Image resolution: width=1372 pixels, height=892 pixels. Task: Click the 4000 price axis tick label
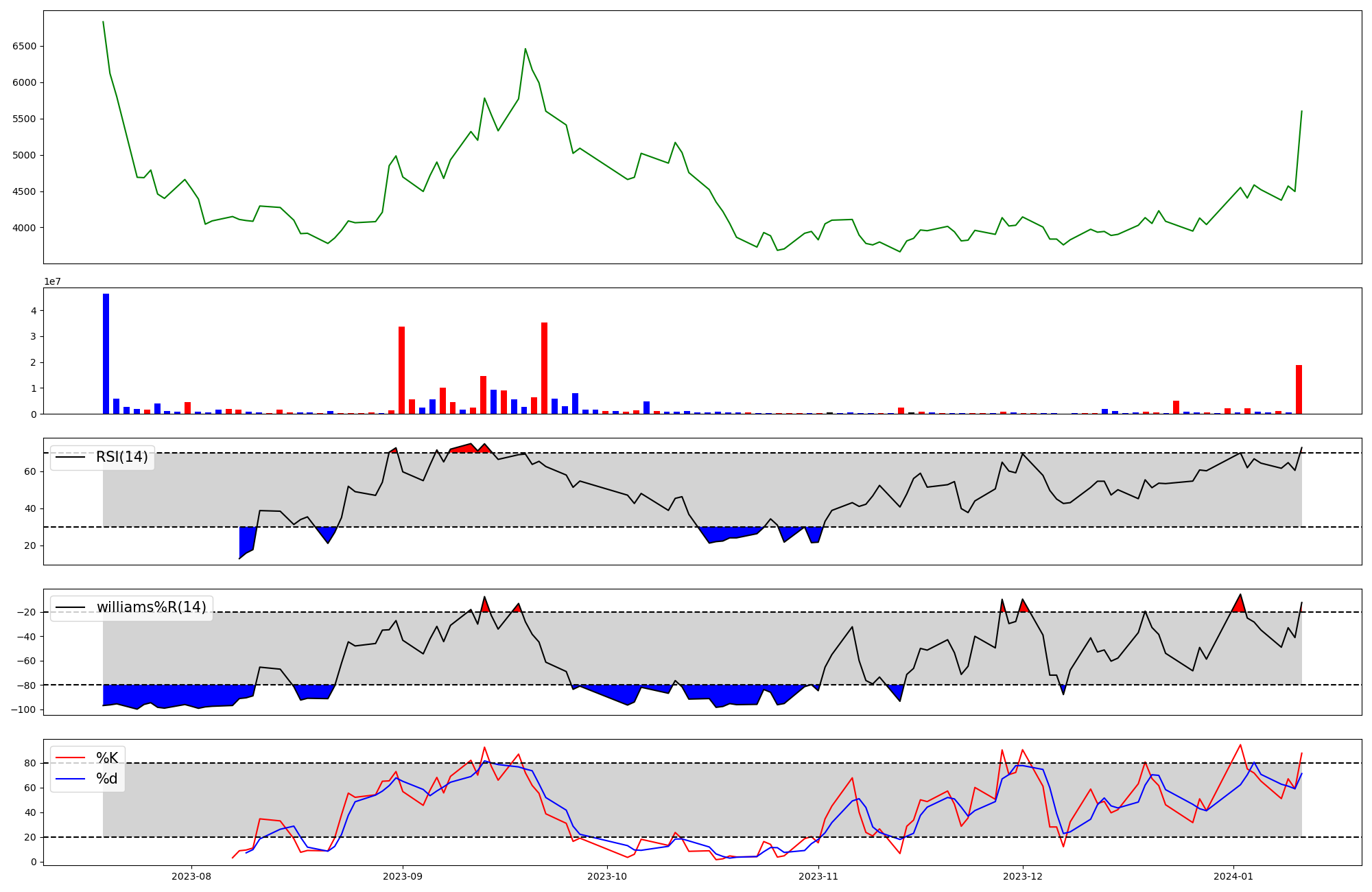(25, 228)
